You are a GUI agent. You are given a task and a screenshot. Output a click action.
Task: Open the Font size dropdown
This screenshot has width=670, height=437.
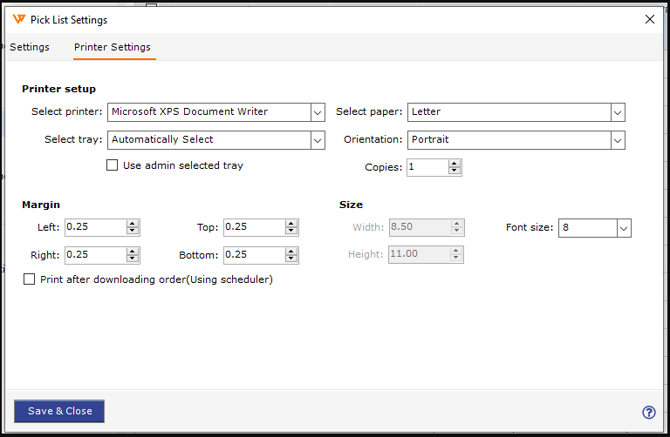point(623,228)
